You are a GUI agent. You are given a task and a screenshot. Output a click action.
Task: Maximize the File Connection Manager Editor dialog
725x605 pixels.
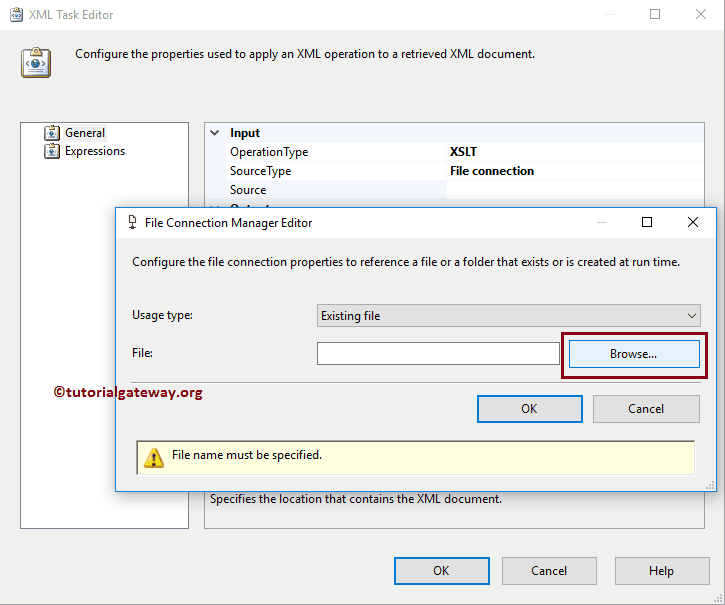click(x=647, y=222)
